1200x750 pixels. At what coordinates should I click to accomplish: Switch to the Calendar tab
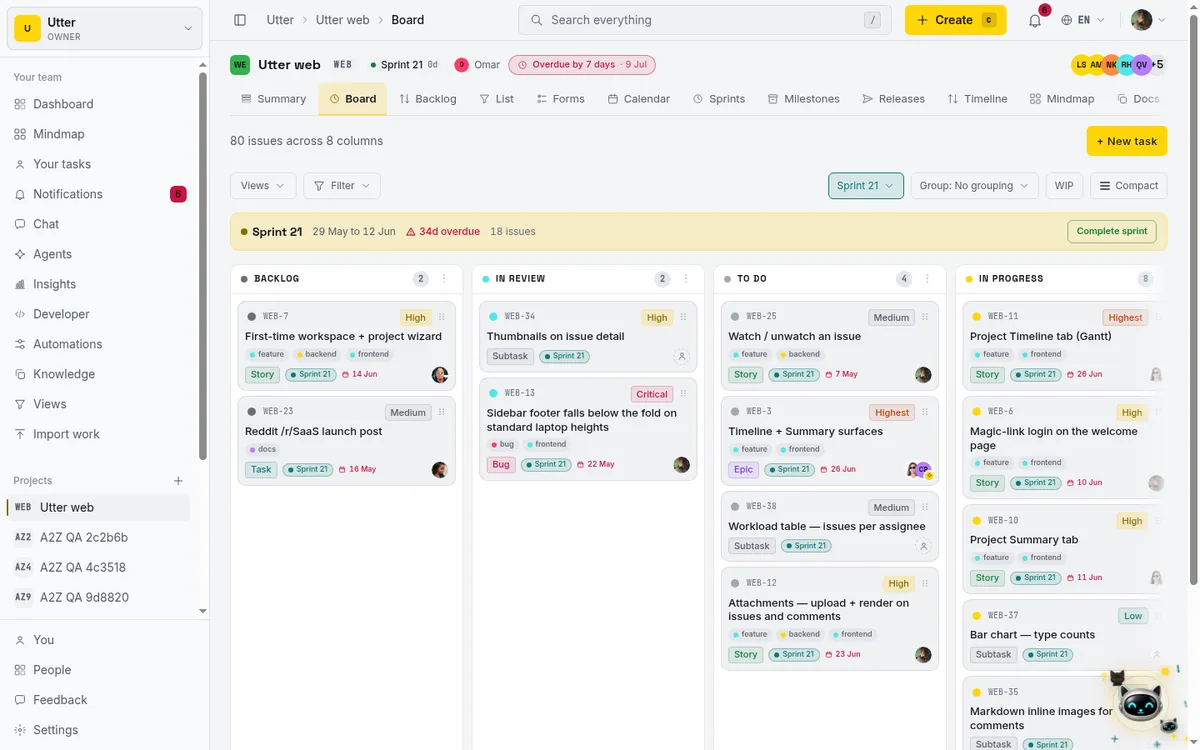pos(638,99)
